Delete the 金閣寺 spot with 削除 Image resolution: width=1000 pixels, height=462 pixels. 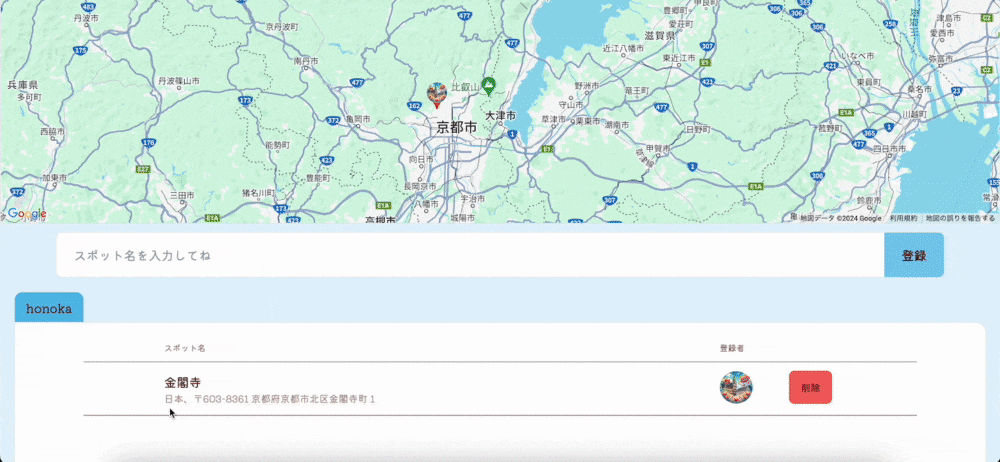[810, 387]
